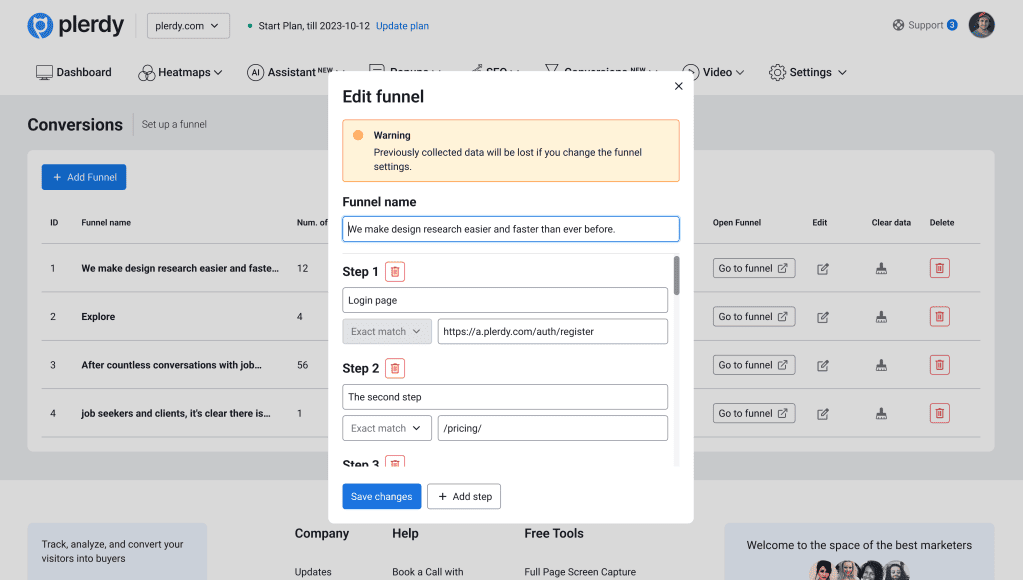Image resolution: width=1023 pixels, height=580 pixels.
Task: Save changes in the Edit funnel dialog
Action: 381,496
